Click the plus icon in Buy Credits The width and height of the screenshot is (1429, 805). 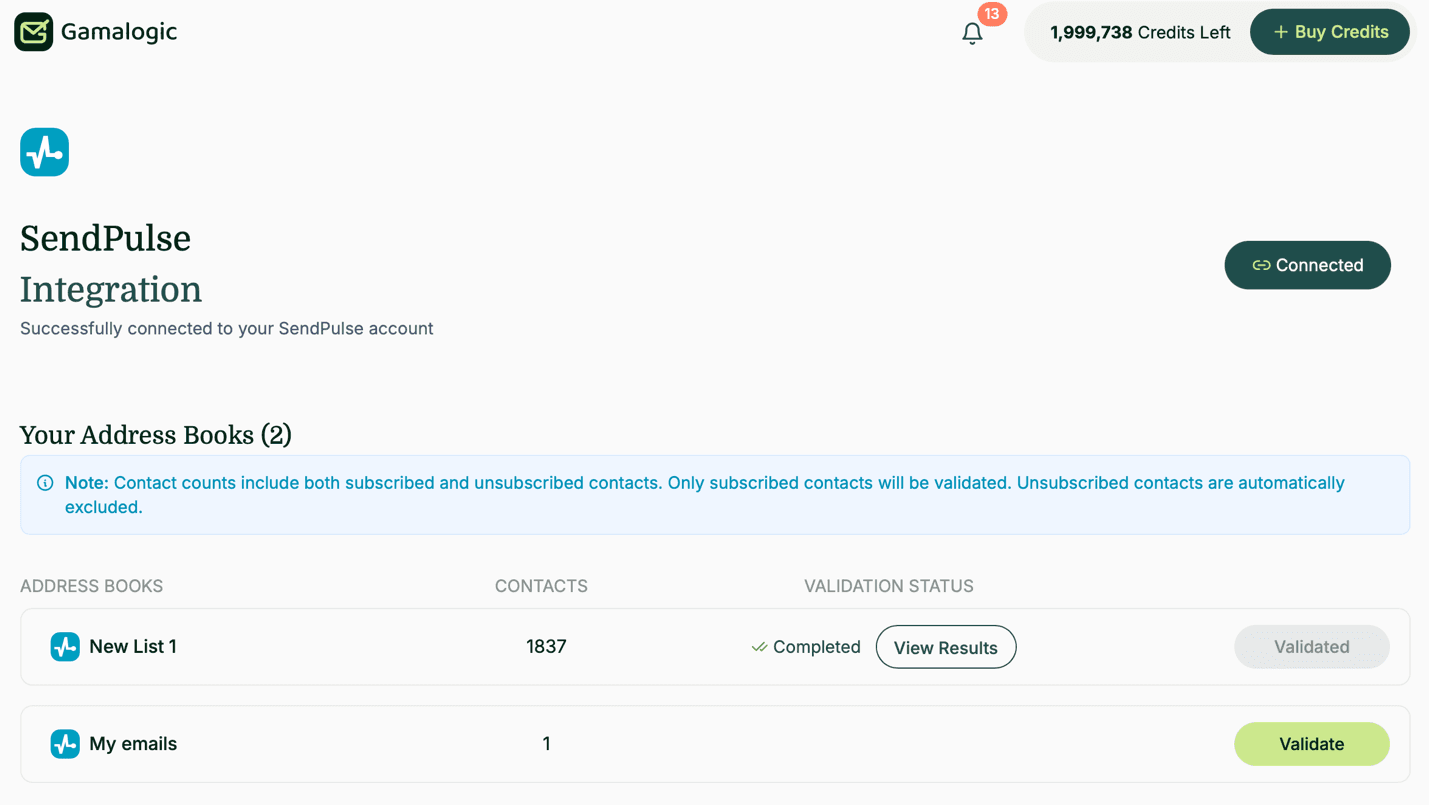[x=1280, y=31]
